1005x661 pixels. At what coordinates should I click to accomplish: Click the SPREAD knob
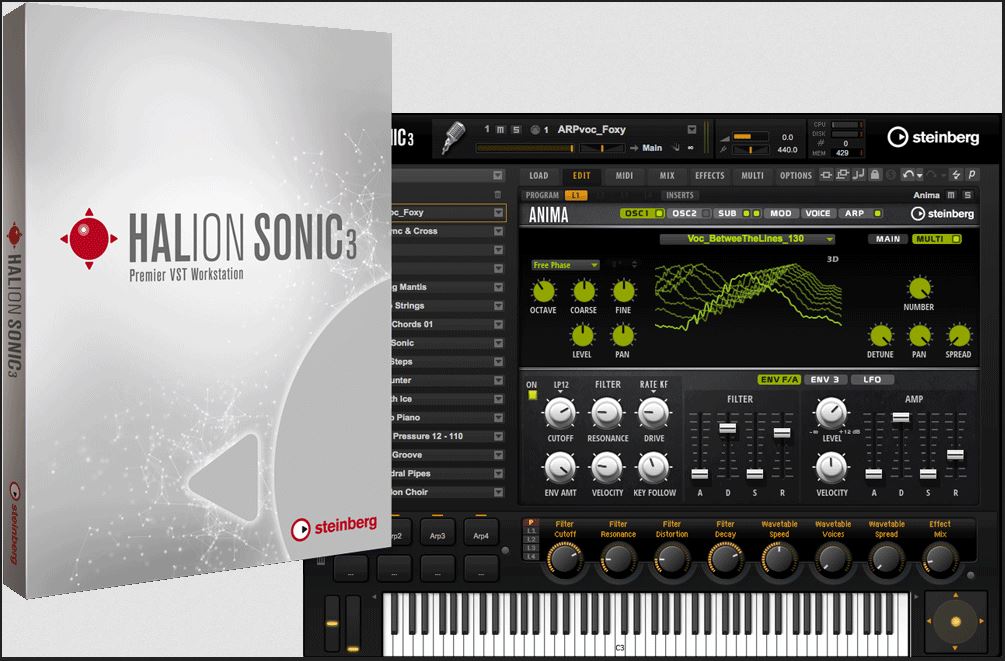pyautogui.click(x=959, y=336)
